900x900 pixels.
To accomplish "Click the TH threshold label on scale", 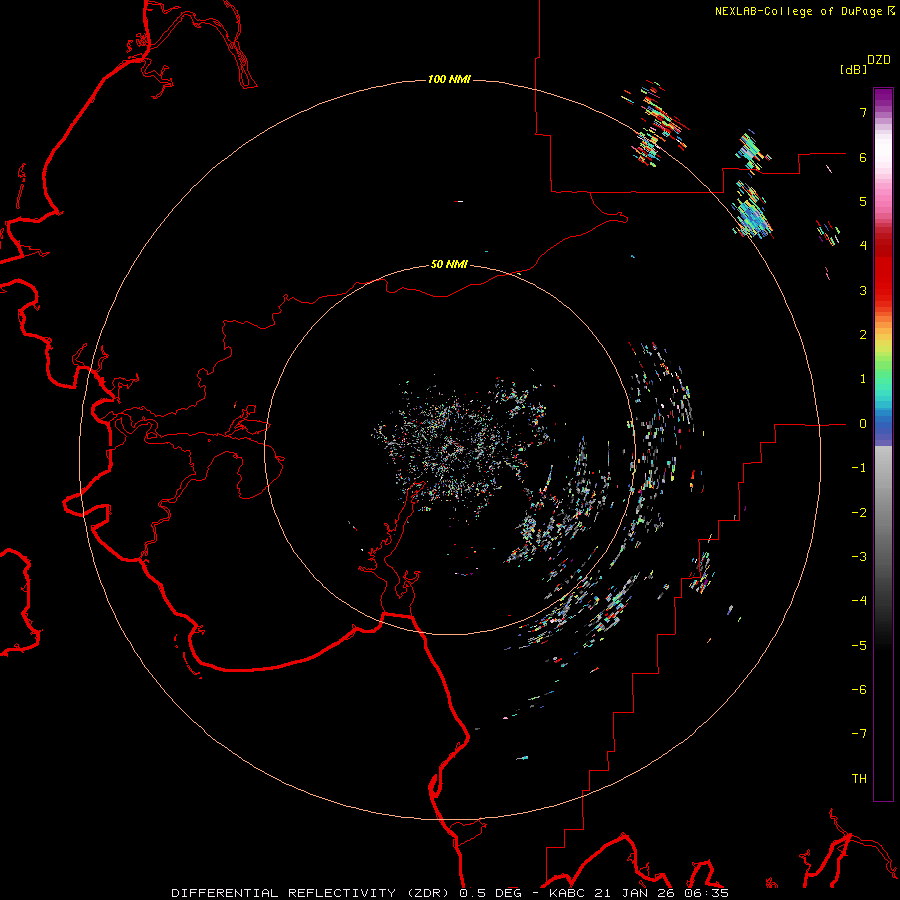I will click(x=859, y=779).
